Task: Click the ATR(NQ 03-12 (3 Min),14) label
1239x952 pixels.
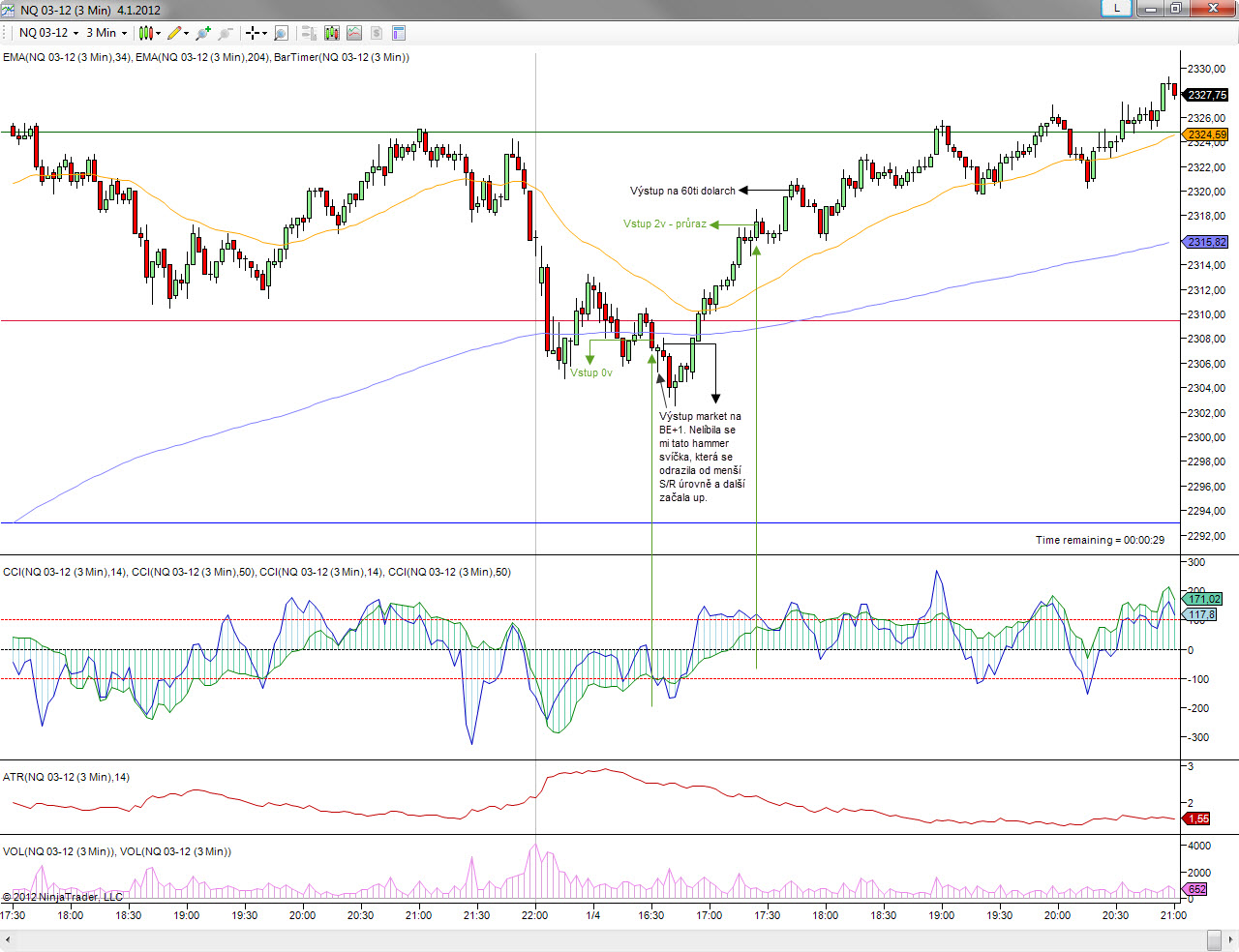Action: [x=66, y=777]
